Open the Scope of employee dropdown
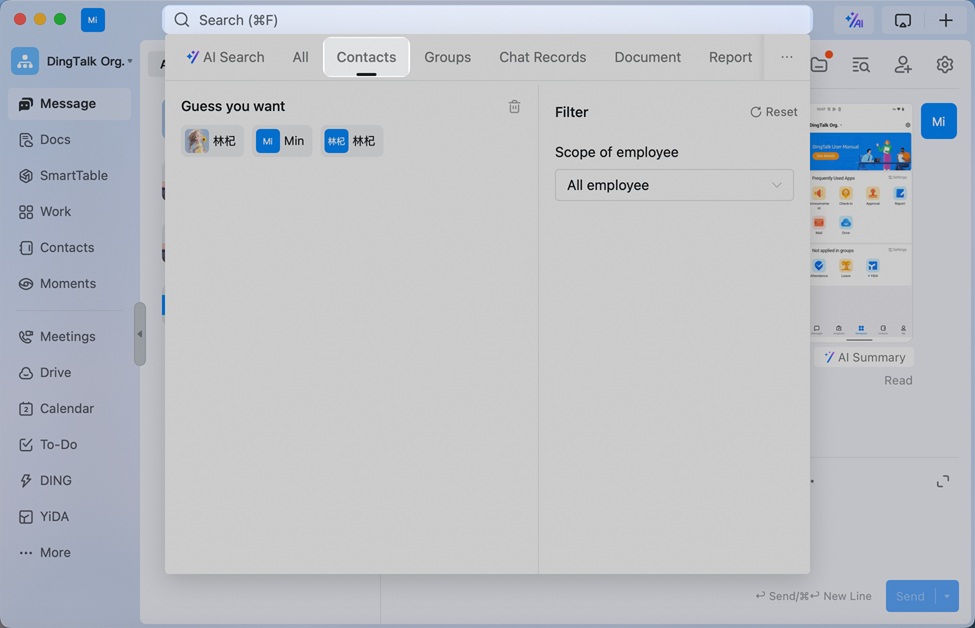 [x=674, y=185]
